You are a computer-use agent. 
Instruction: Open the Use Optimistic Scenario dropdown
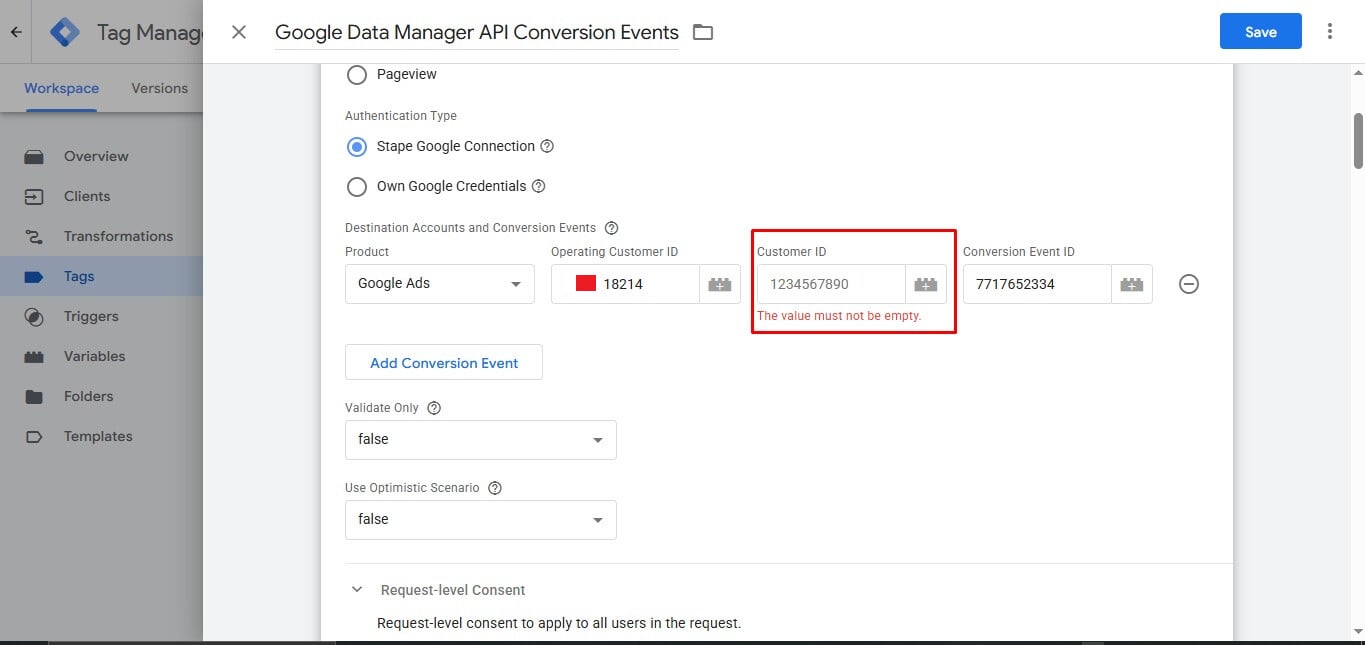[x=481, y=520]
